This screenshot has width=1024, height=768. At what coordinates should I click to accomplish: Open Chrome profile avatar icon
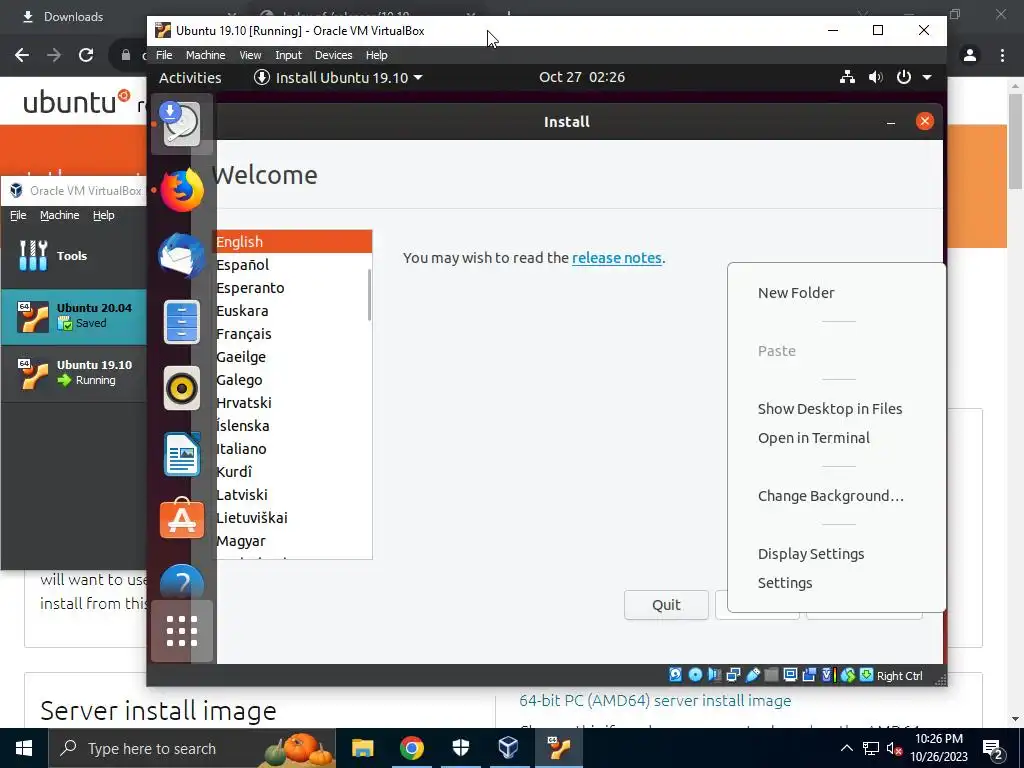click(970, 55)
